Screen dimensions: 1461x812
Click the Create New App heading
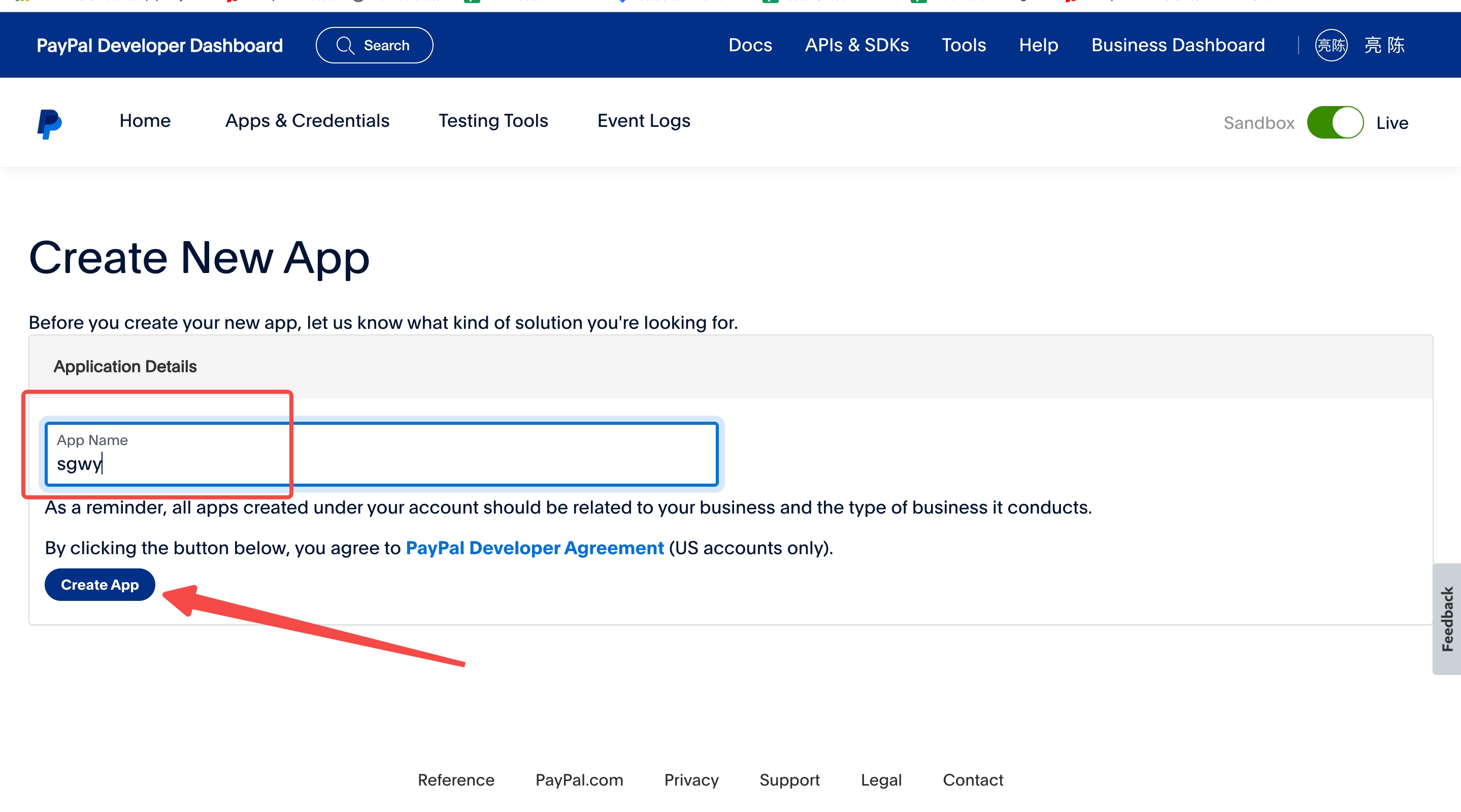pos(199,258)
